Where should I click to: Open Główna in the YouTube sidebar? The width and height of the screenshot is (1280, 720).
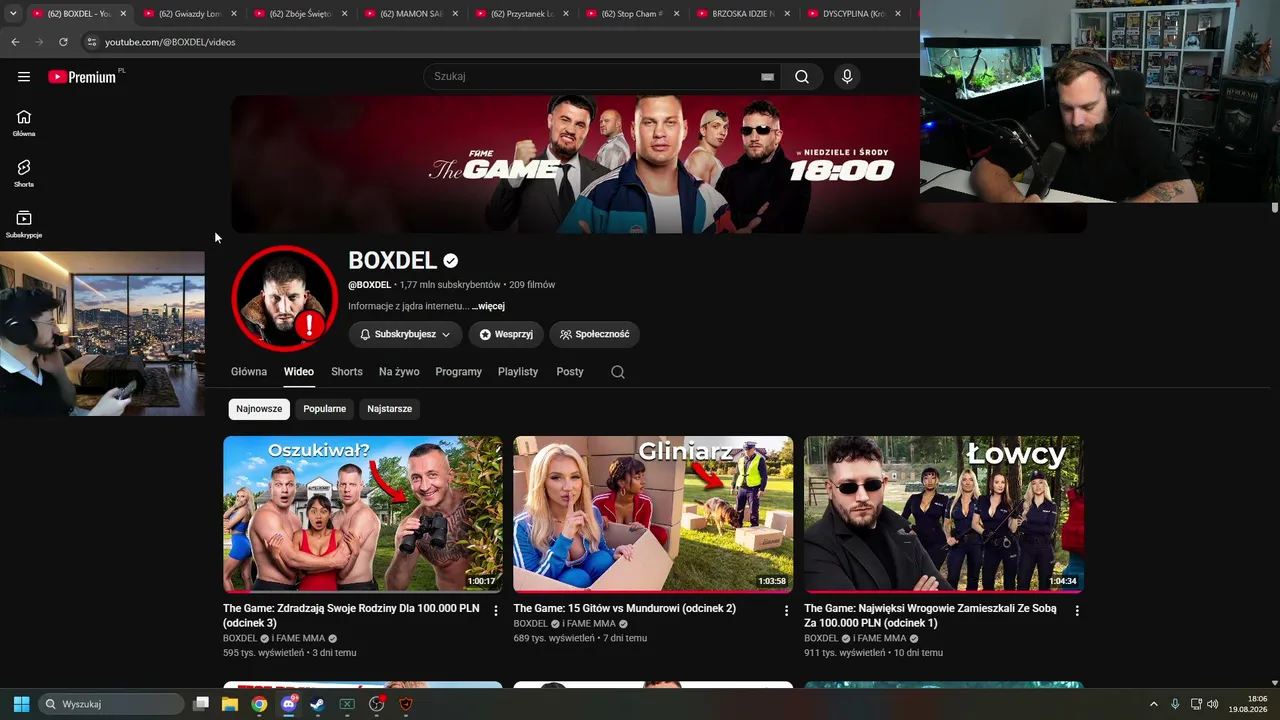coord(24,123)
